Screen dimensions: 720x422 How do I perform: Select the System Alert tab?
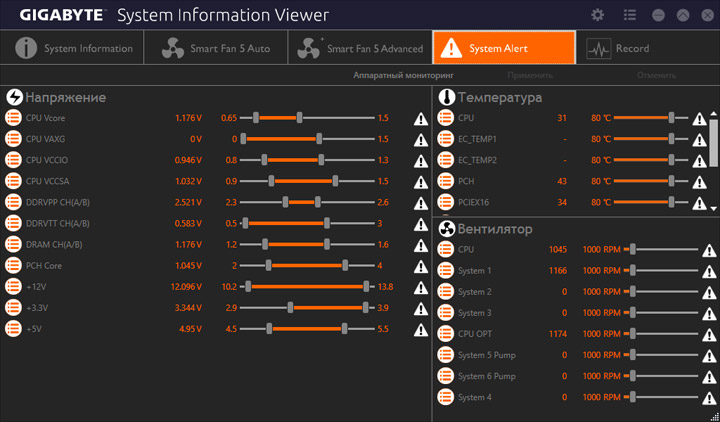[504, 48]
